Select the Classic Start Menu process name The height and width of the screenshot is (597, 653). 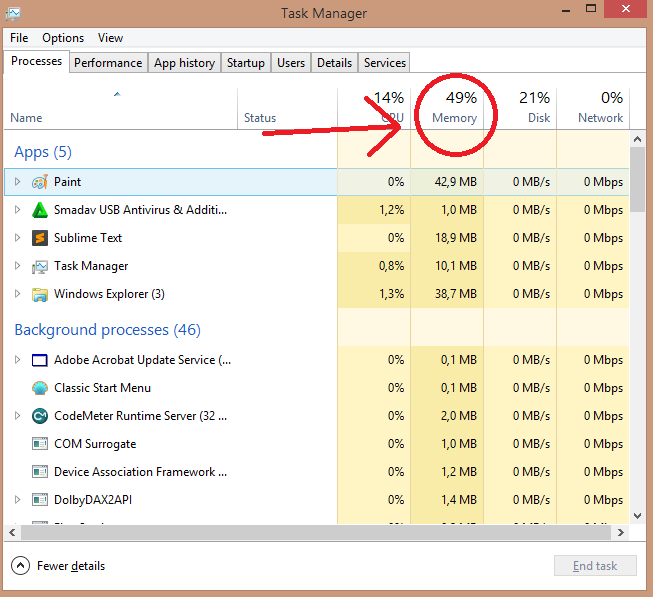pos(102,388)
